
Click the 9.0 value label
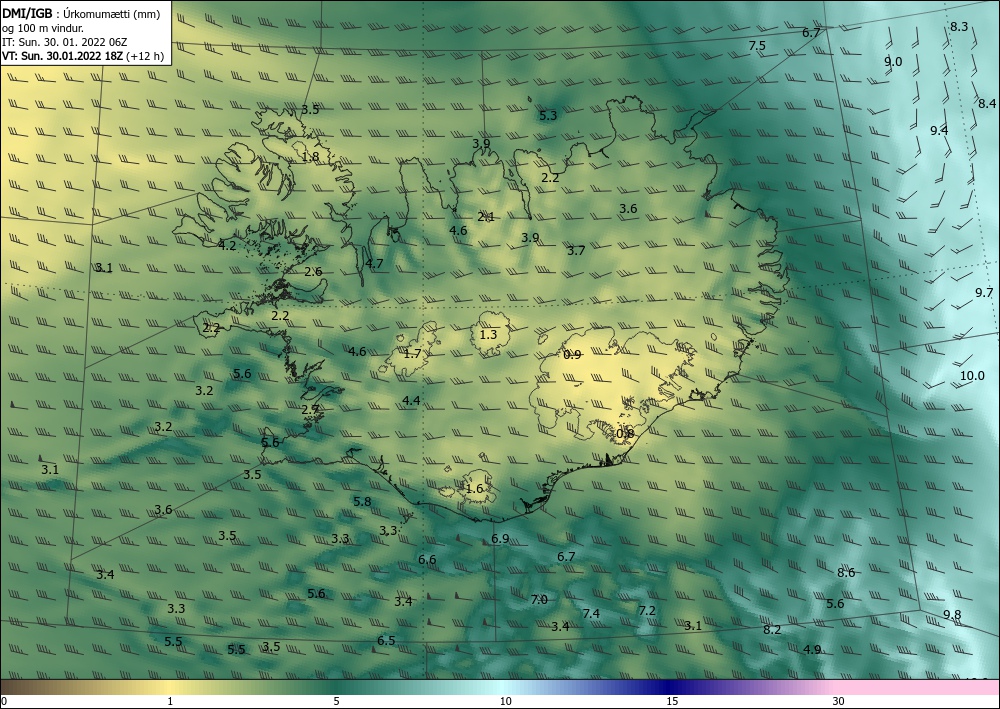pyautogui.click(x=893, y=62)
